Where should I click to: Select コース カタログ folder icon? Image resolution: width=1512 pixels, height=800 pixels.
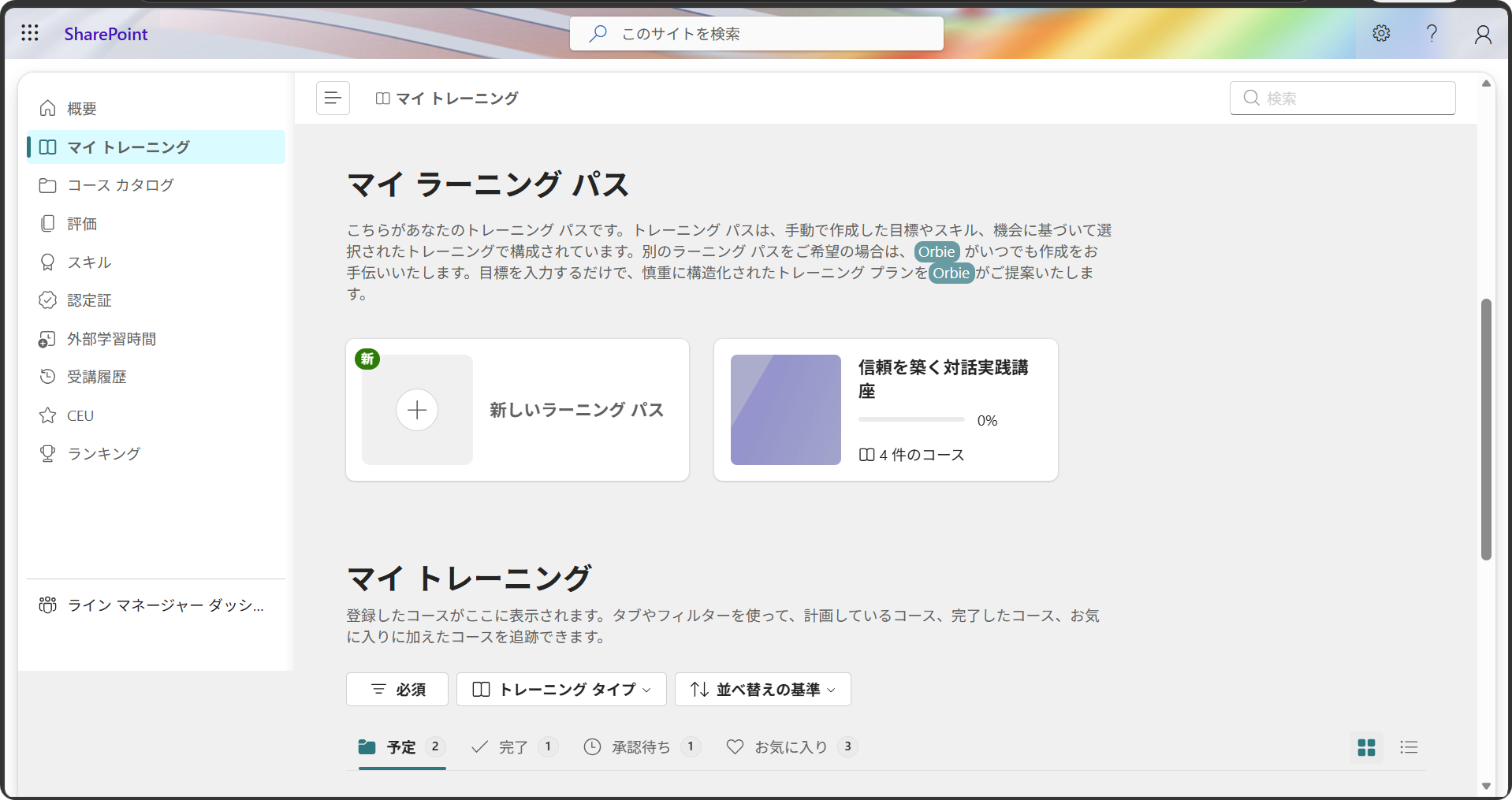pyautogui.click(x=47, y=185)
